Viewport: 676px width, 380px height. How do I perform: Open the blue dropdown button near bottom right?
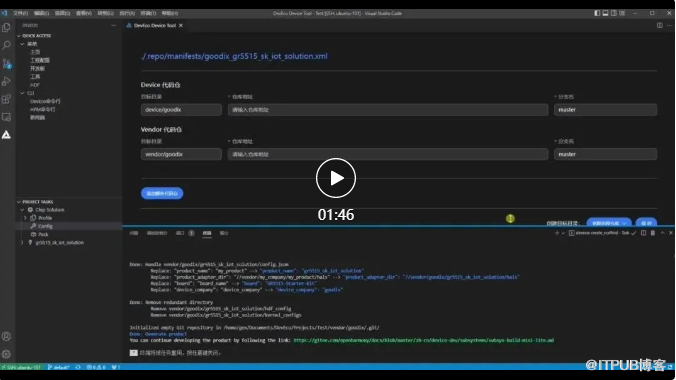609,223
